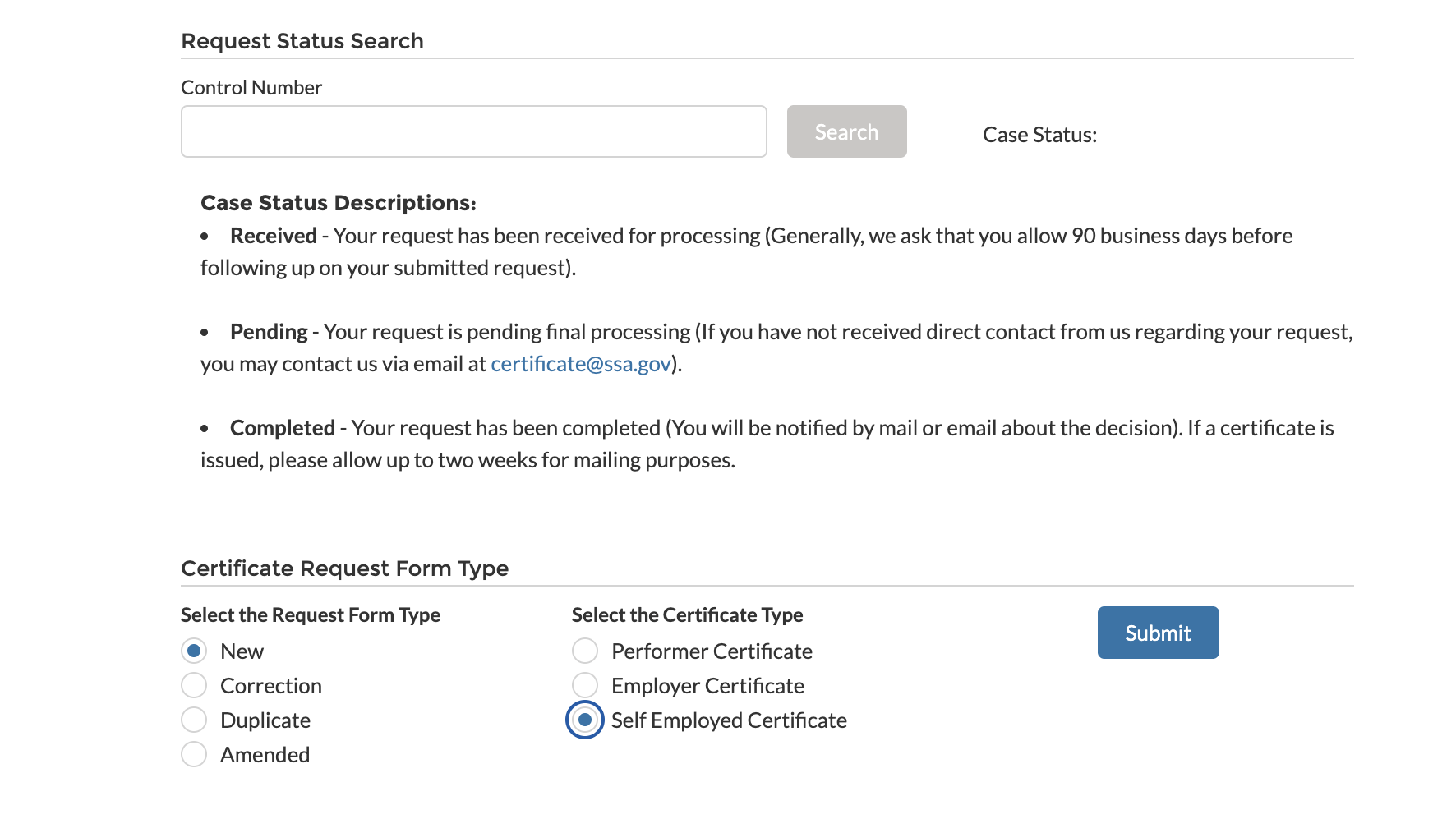Click inside the Control Number field
Screen dimensions: 1456x833
point(473,131)
